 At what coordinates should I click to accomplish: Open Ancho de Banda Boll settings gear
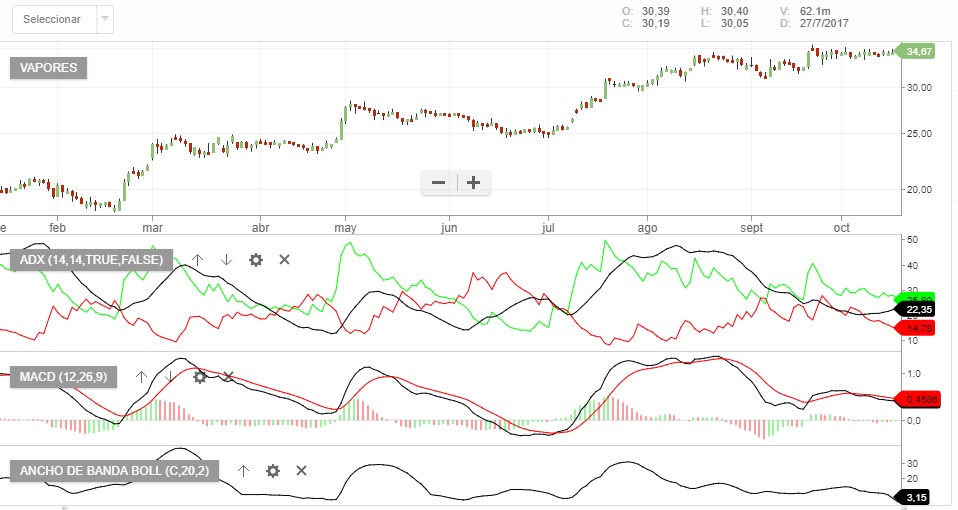[273, 471]
